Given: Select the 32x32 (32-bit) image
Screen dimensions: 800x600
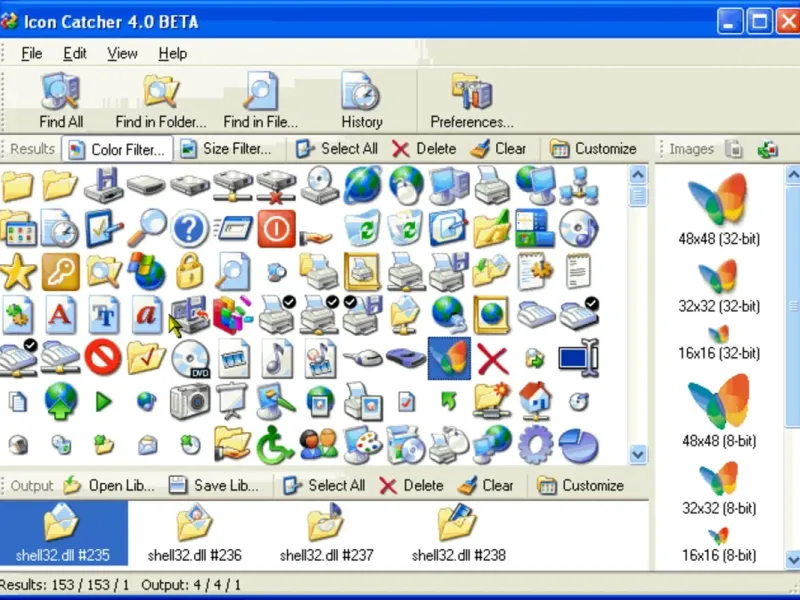Looking at the screenshot, I should point(719,286).
